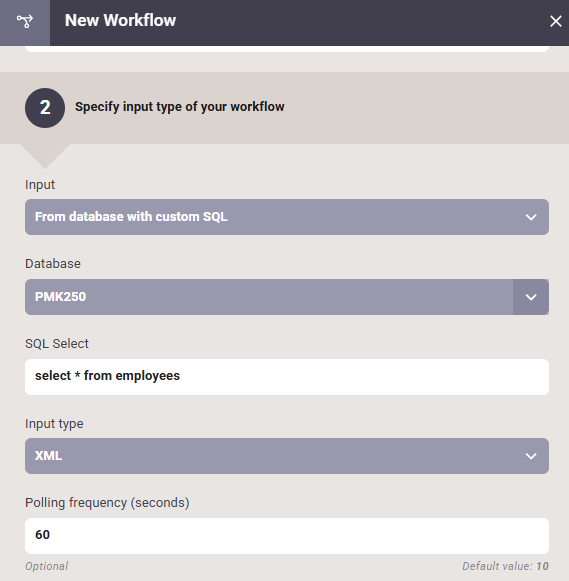Click the 'Specify input type of your workflow' heading

pos(180,107)
